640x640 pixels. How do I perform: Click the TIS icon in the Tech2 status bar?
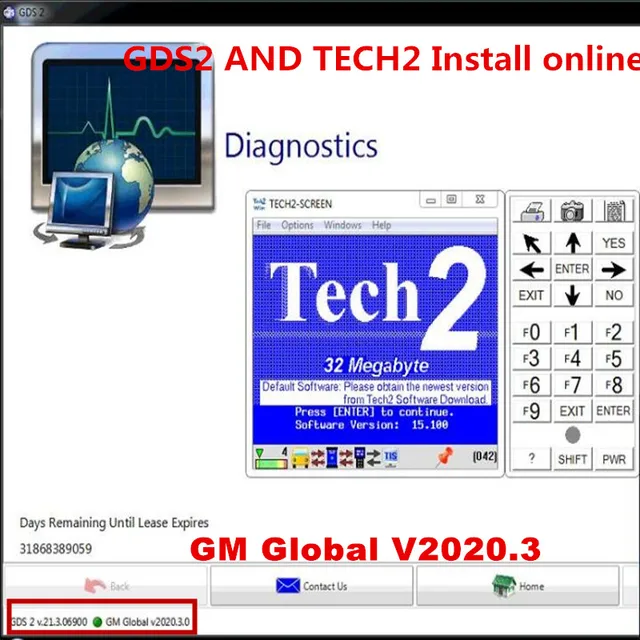coord(390,457)
